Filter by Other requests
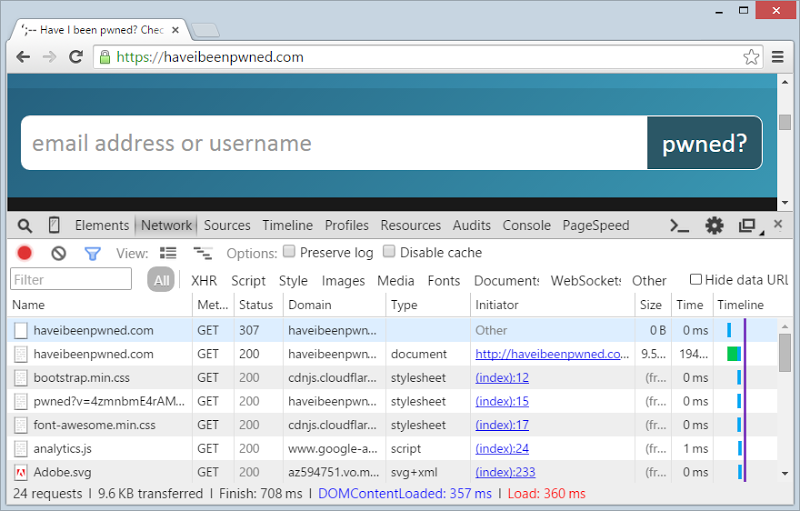The width and height of the screenshot is (800, 511). 649,280
